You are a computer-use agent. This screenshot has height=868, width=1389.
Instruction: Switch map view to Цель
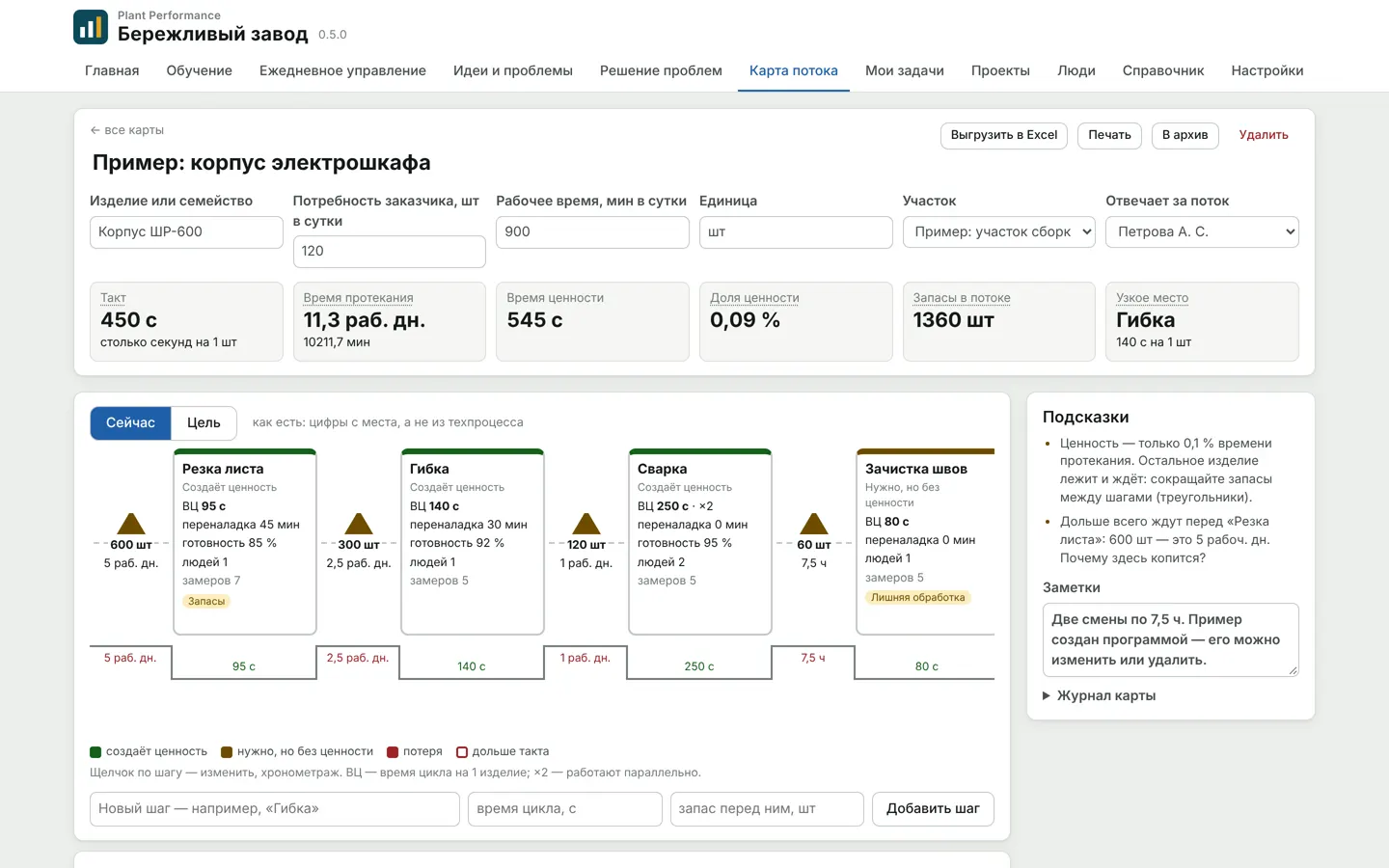[204, 423]
